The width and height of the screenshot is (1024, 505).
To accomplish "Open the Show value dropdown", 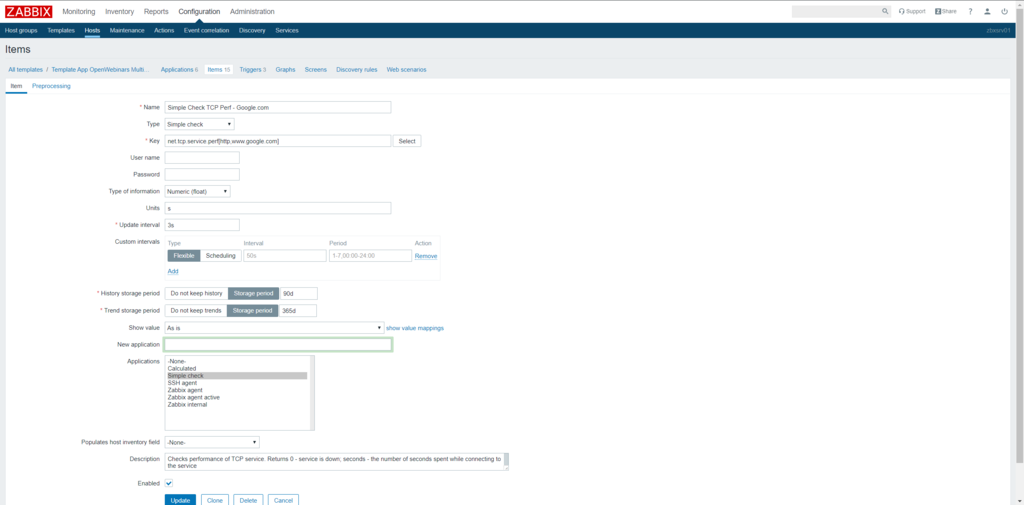I will click(274, 327).
